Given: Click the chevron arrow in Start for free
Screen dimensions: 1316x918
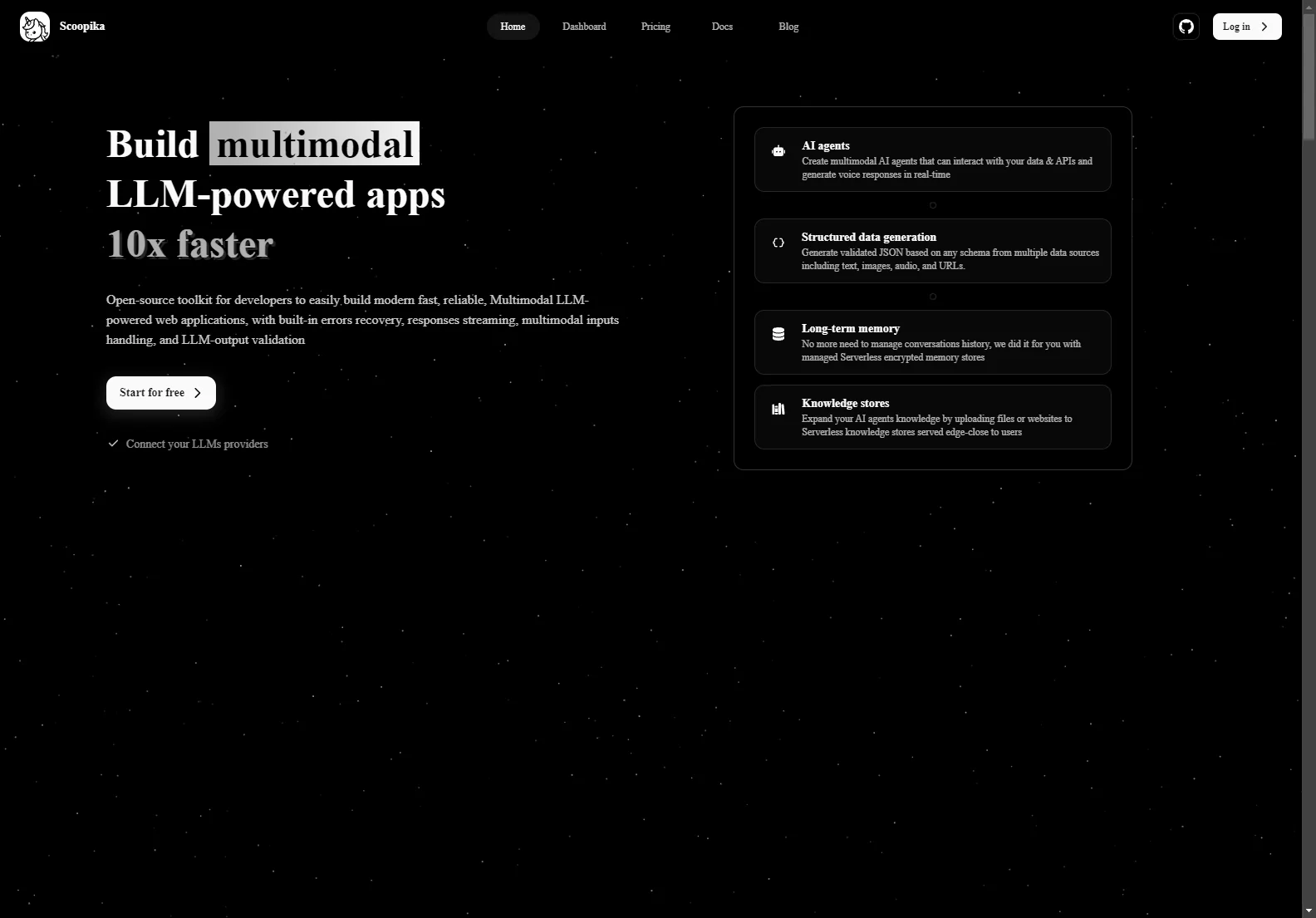Looking at the screenshot, I should (198, 393).
